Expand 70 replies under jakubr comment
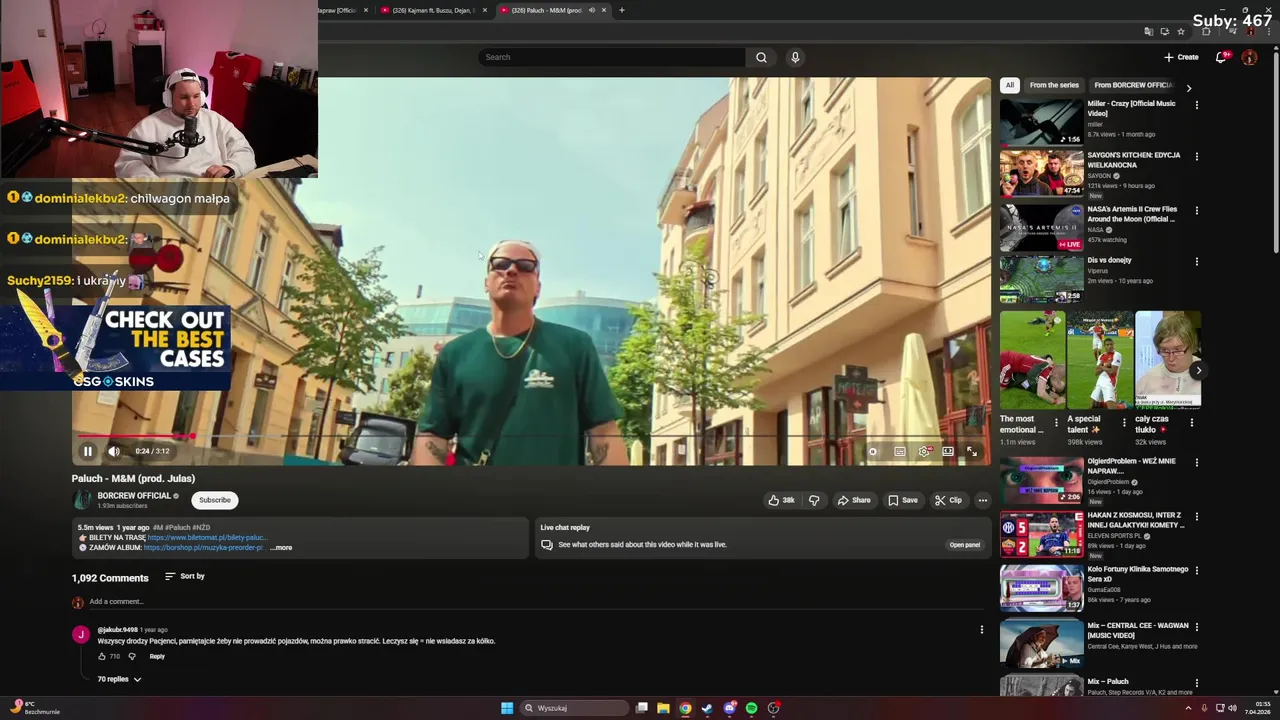The height and width of the screenshot is (720, 1280). [x=119, y=679]
